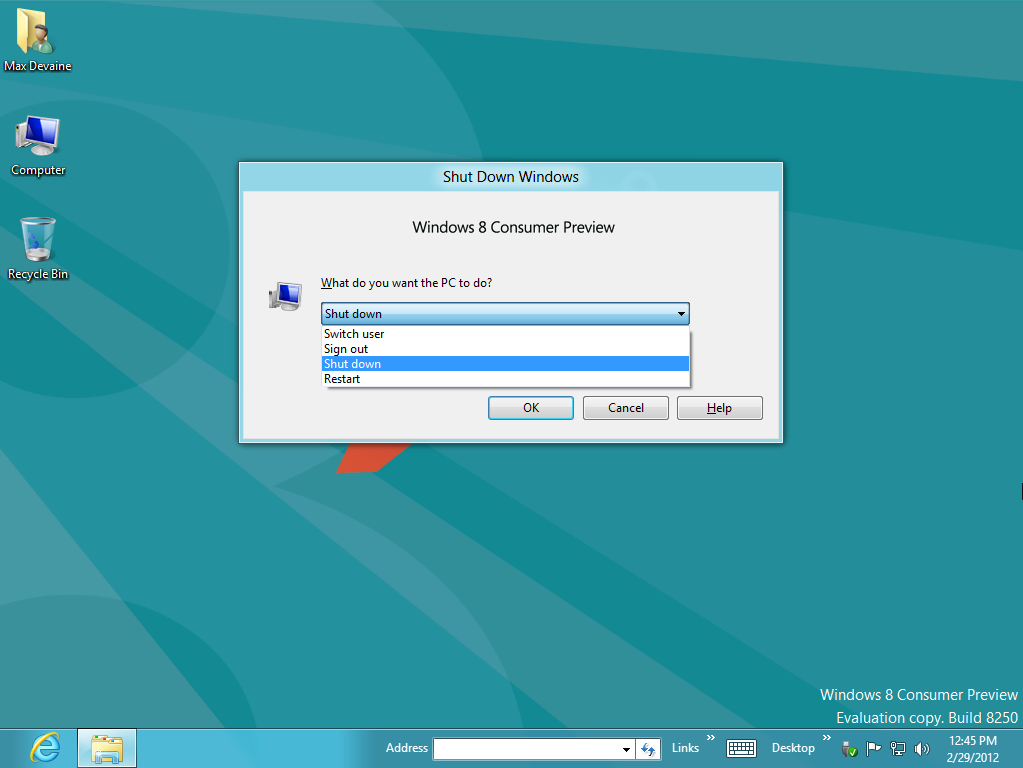Launch Internet Explorer from the taskbar

pyautogui.click(x=45, y=748)
